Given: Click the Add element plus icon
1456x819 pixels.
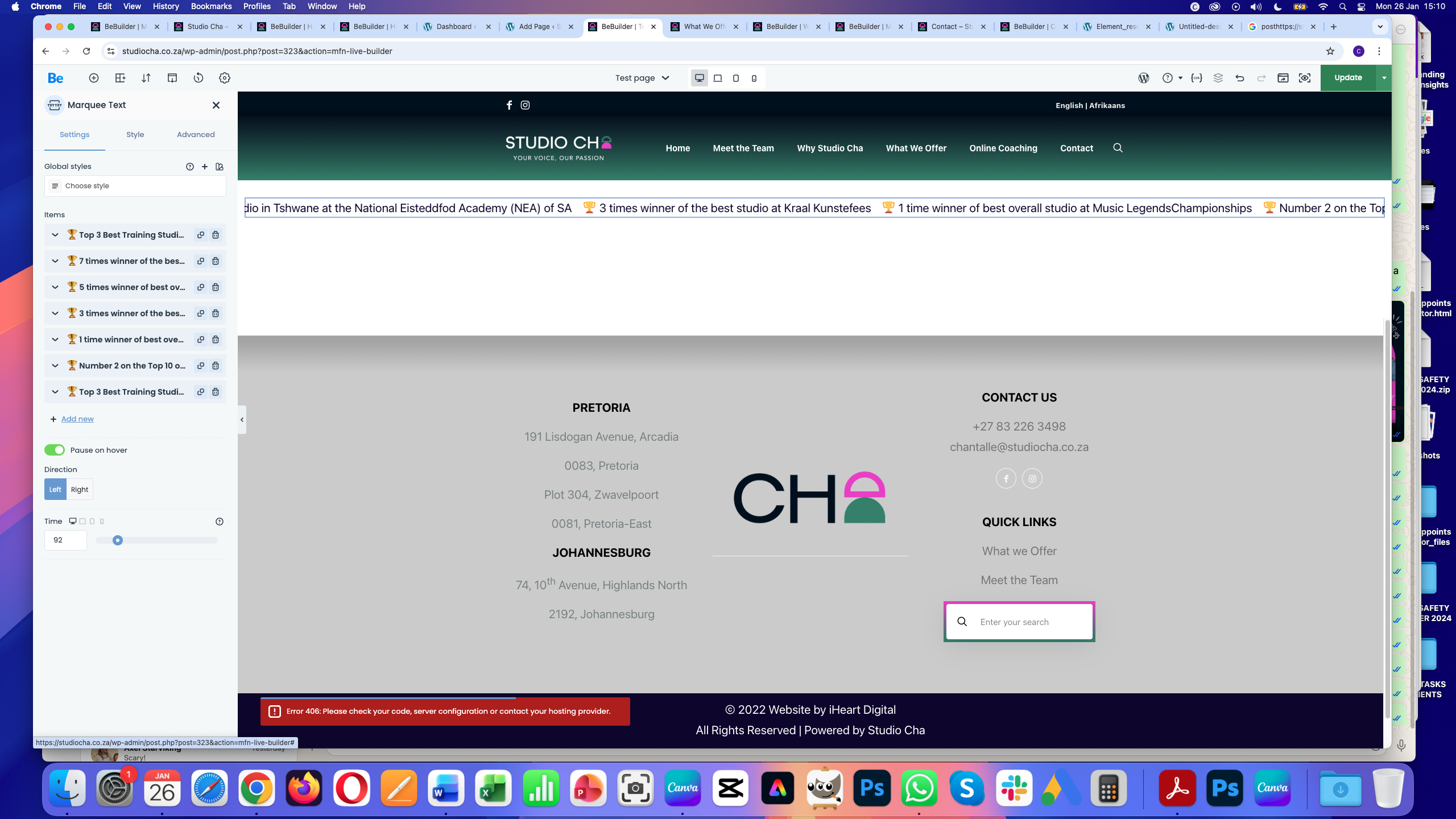Looking at the screenshot, I should point(94,78).
